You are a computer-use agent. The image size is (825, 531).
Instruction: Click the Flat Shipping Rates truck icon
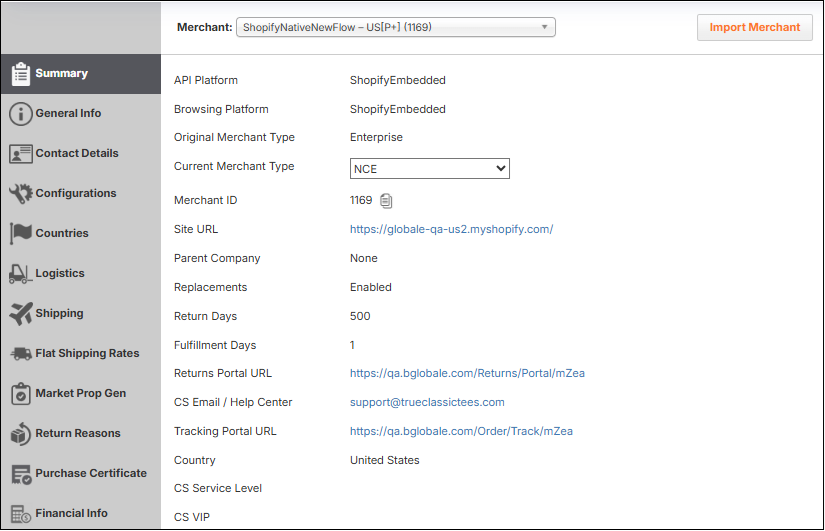pos(21,354)
